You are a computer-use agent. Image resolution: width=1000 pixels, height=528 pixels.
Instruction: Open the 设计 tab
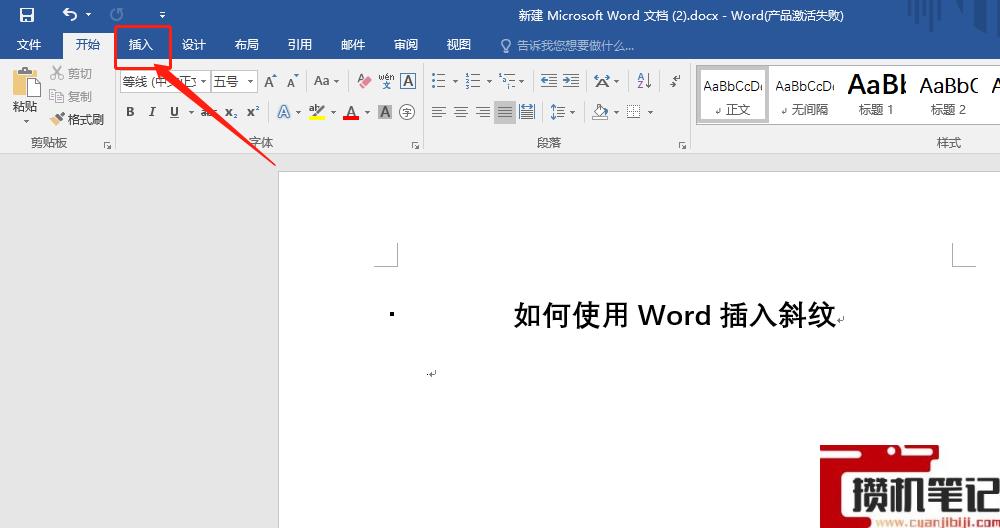pyautogui.click(x=194, y=45)
